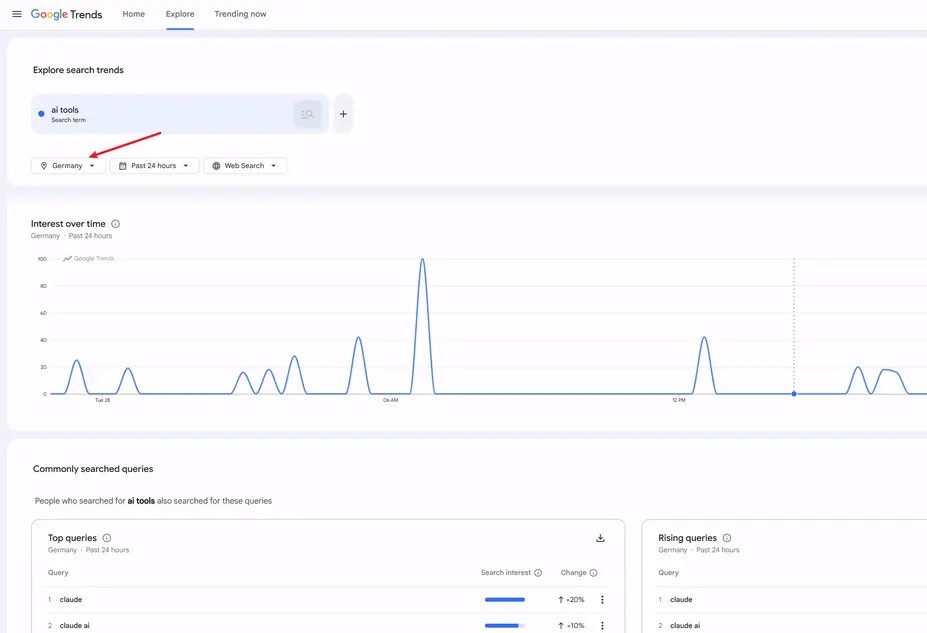Open more options for top query 'claude ai'
Viewport: 927px width, 633px height.
tap(602, 625)
